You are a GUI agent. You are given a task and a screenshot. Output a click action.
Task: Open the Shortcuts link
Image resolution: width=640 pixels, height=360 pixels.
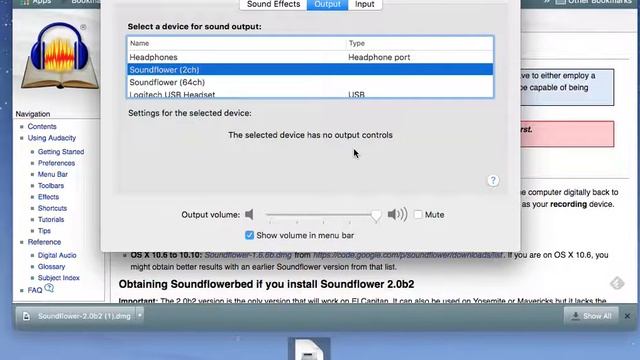52,208
